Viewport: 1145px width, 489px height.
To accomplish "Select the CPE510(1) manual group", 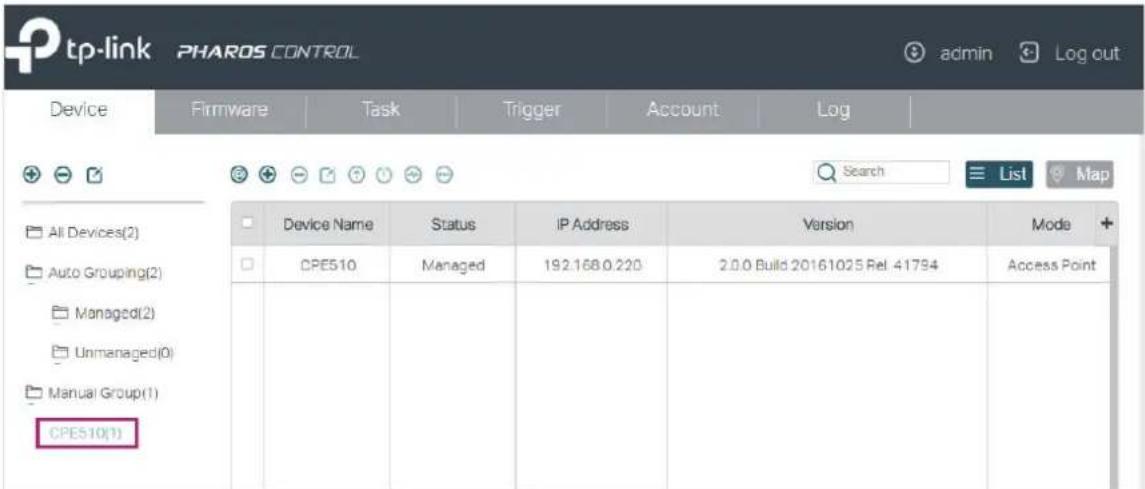I will coord(87,433).
